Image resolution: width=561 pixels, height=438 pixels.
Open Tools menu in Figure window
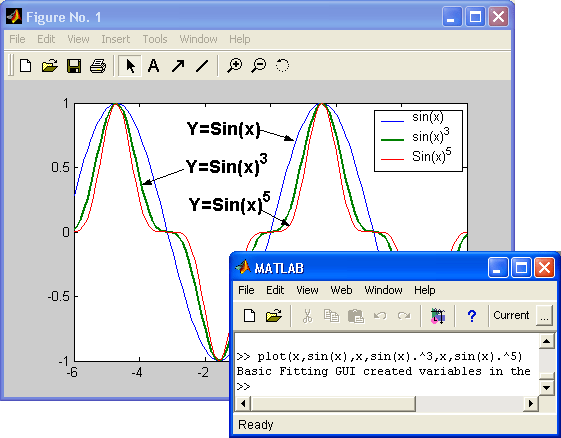click(x=155, y=39)
